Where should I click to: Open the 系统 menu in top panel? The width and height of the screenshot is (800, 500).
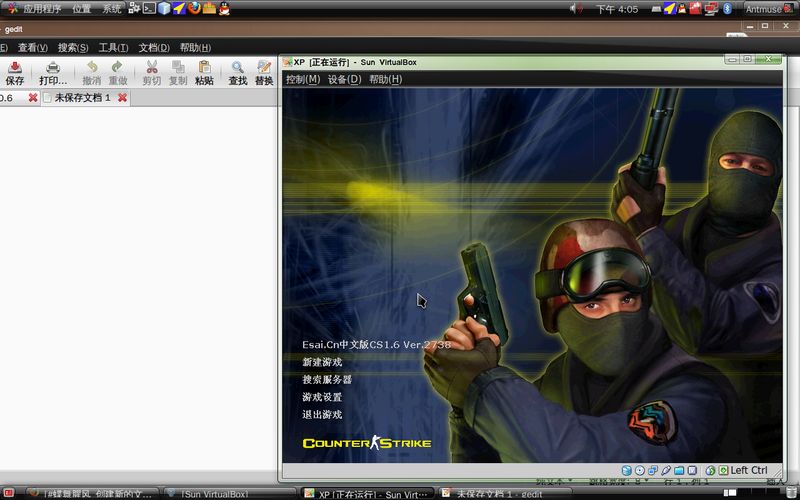[x=112, y=9]
